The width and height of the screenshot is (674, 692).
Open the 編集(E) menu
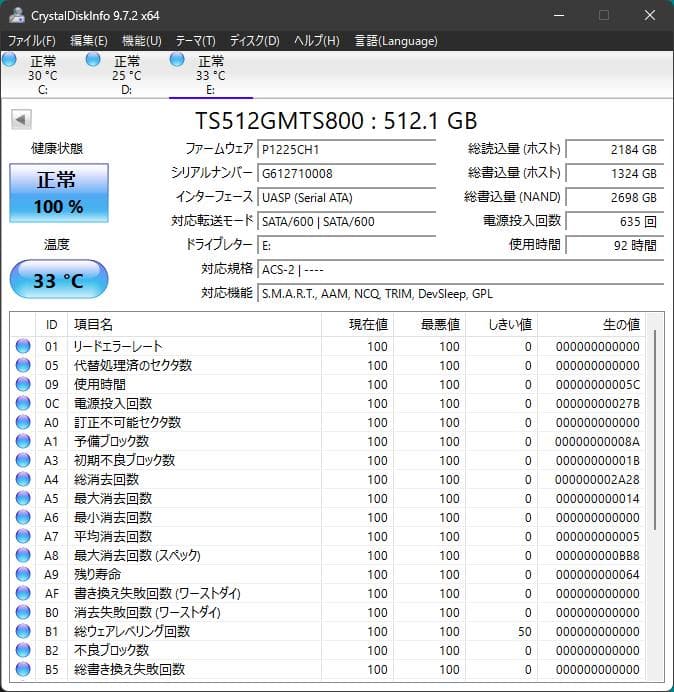[x=89, y=41]
